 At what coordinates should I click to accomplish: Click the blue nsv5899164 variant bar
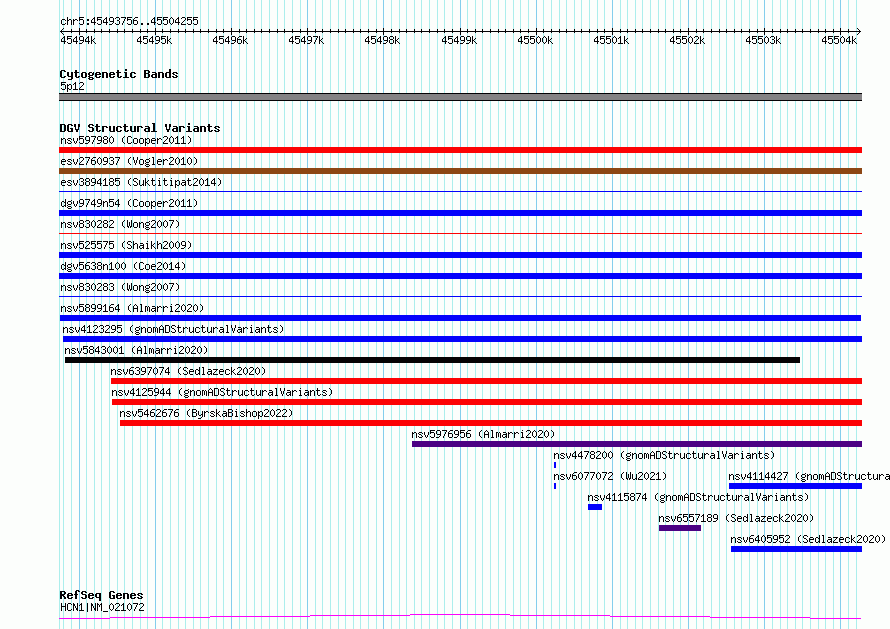tap(460, 318)
